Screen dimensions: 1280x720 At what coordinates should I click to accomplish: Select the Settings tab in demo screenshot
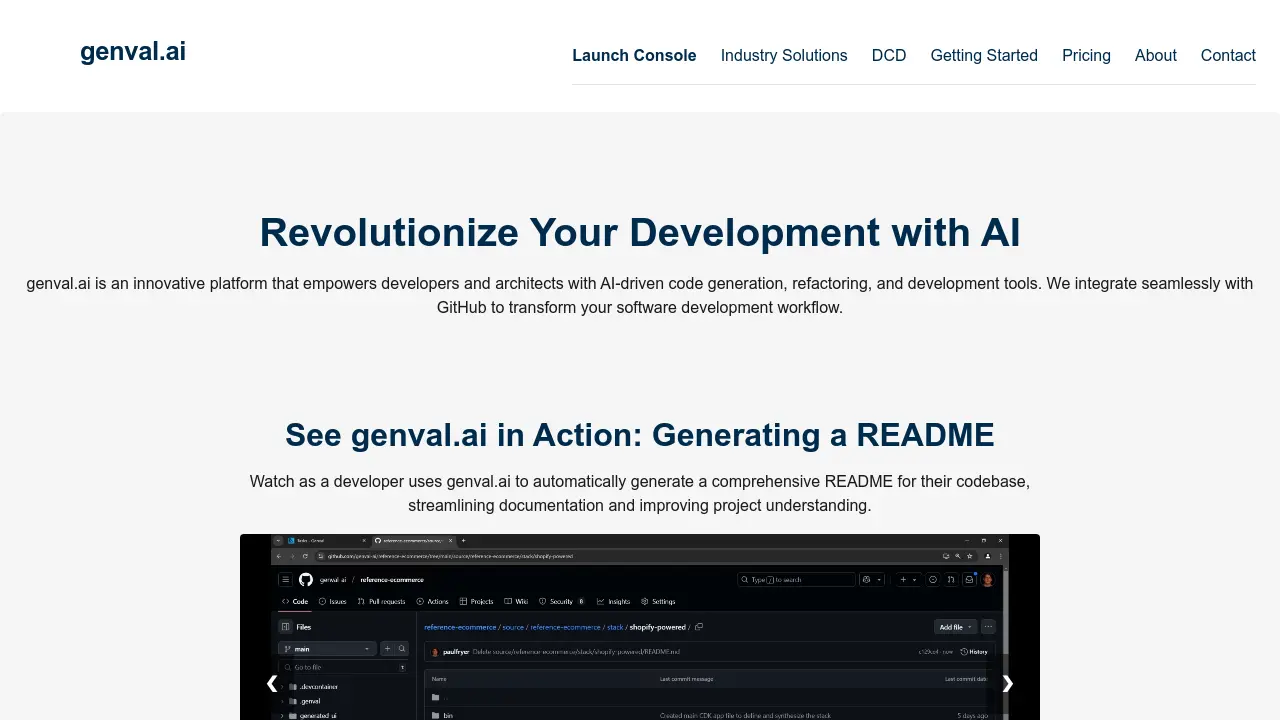point(658,602)
